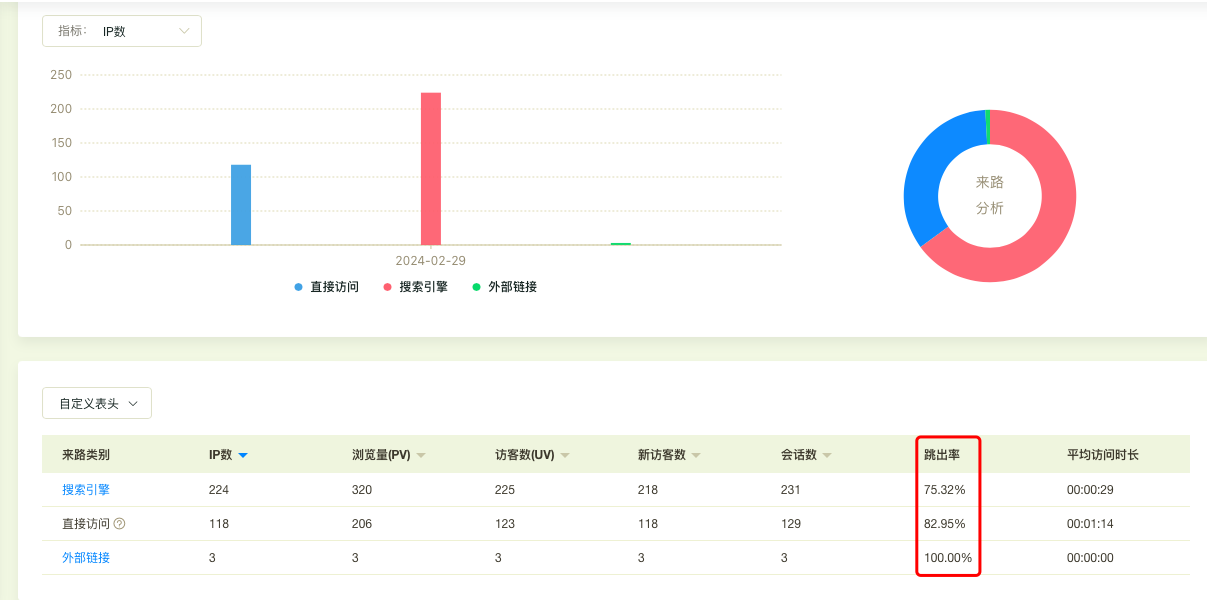Open the 指标 IP数 dropdown
This screenshot has height=600, width=1207.
[122, 31]
